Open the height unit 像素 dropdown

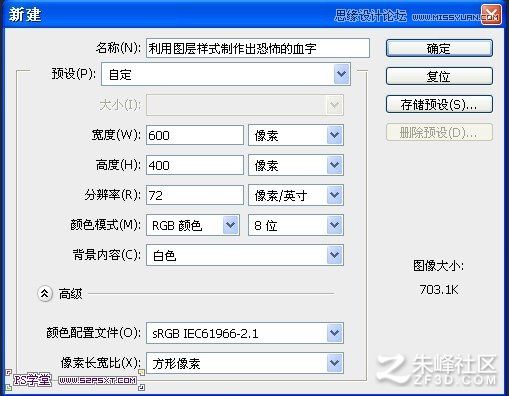point(296,165)
